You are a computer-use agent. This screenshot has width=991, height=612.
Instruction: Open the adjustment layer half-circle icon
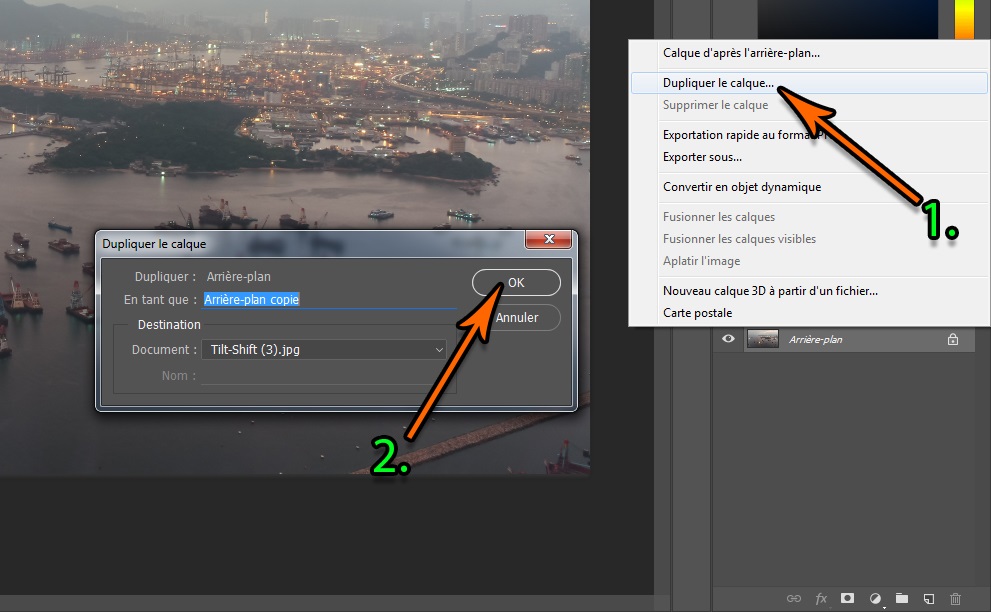(875, 598)
